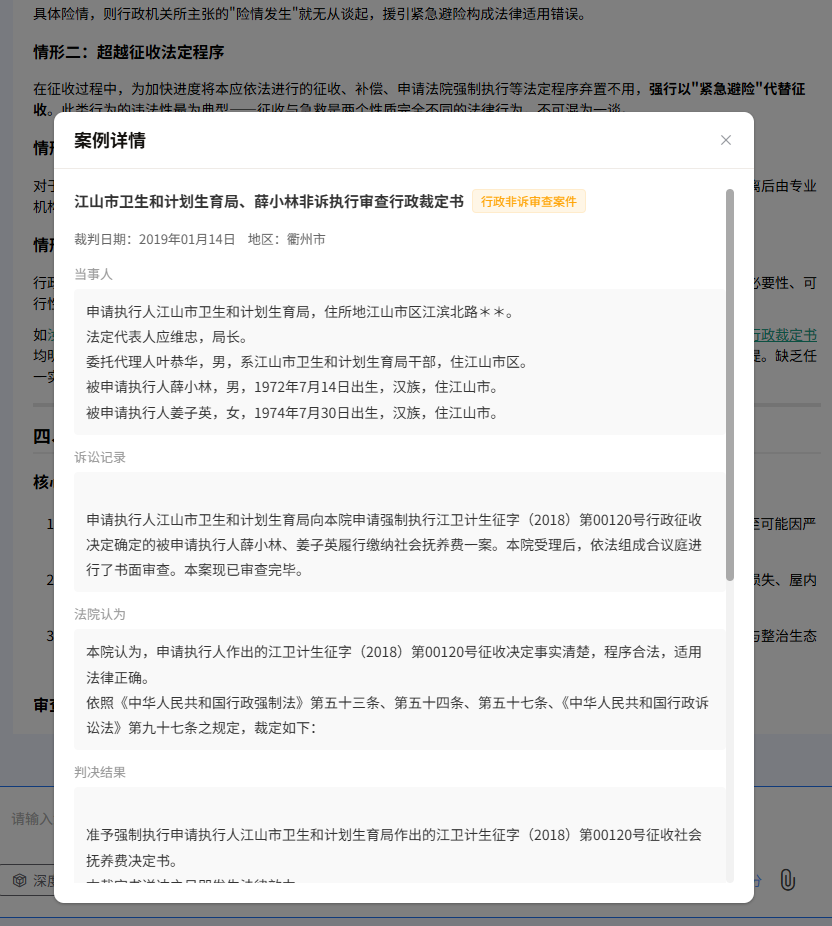Click the 当事人 section label
The height and width of the screenshot is (926, 832).
93,274
